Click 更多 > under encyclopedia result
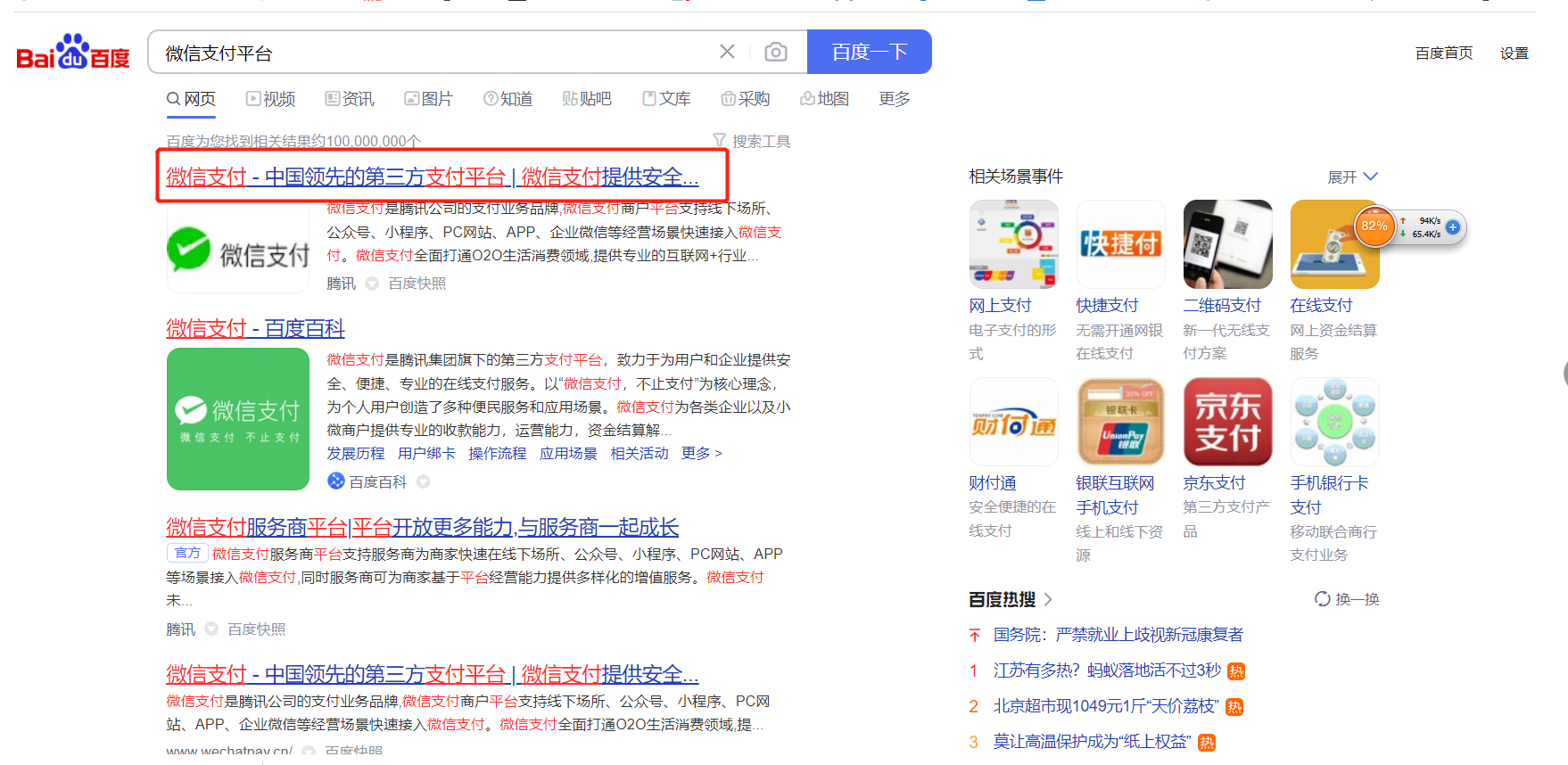Viewport: 1568px width, 765px height. click(x=702, y=454)
